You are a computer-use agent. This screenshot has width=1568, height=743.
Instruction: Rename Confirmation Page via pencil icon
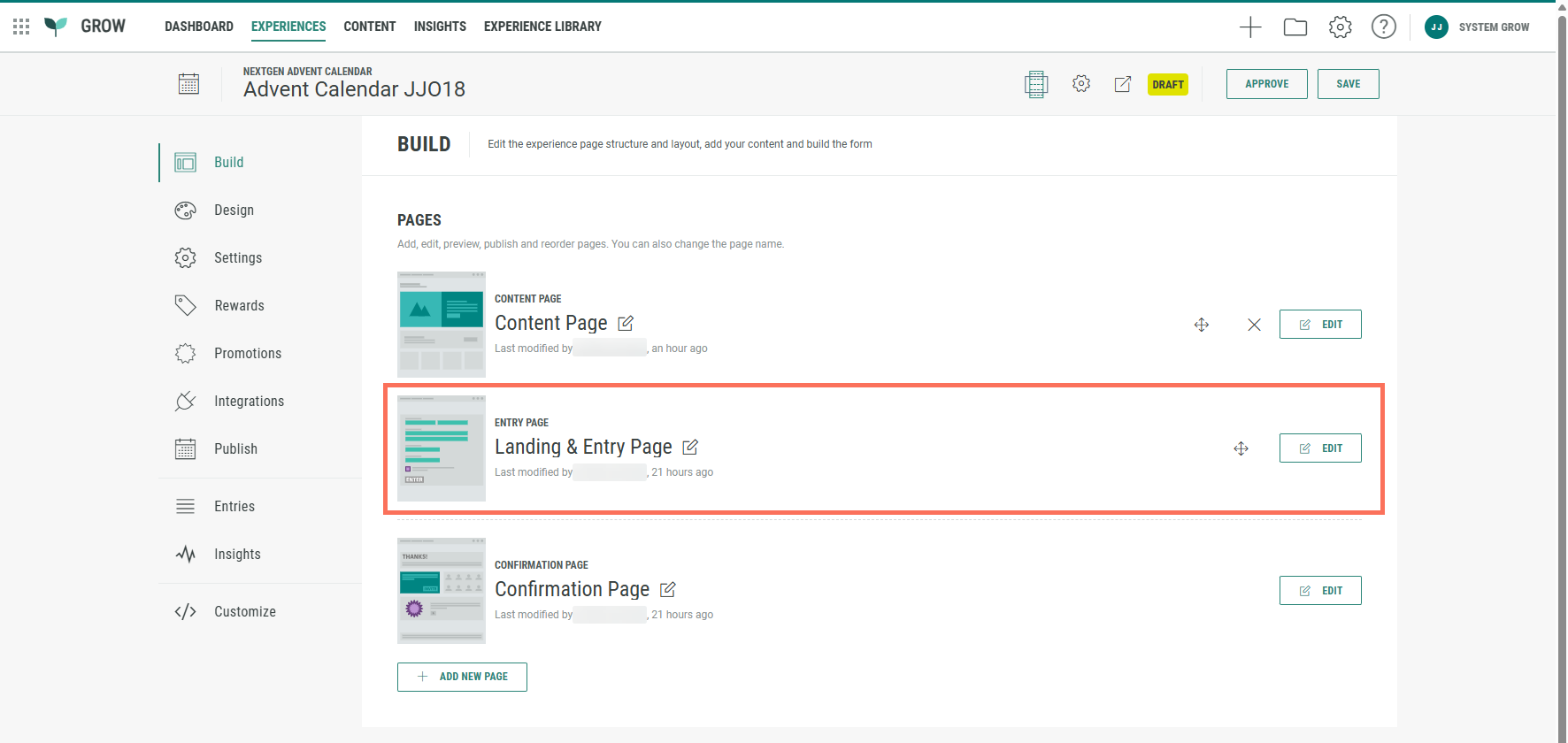668,590
